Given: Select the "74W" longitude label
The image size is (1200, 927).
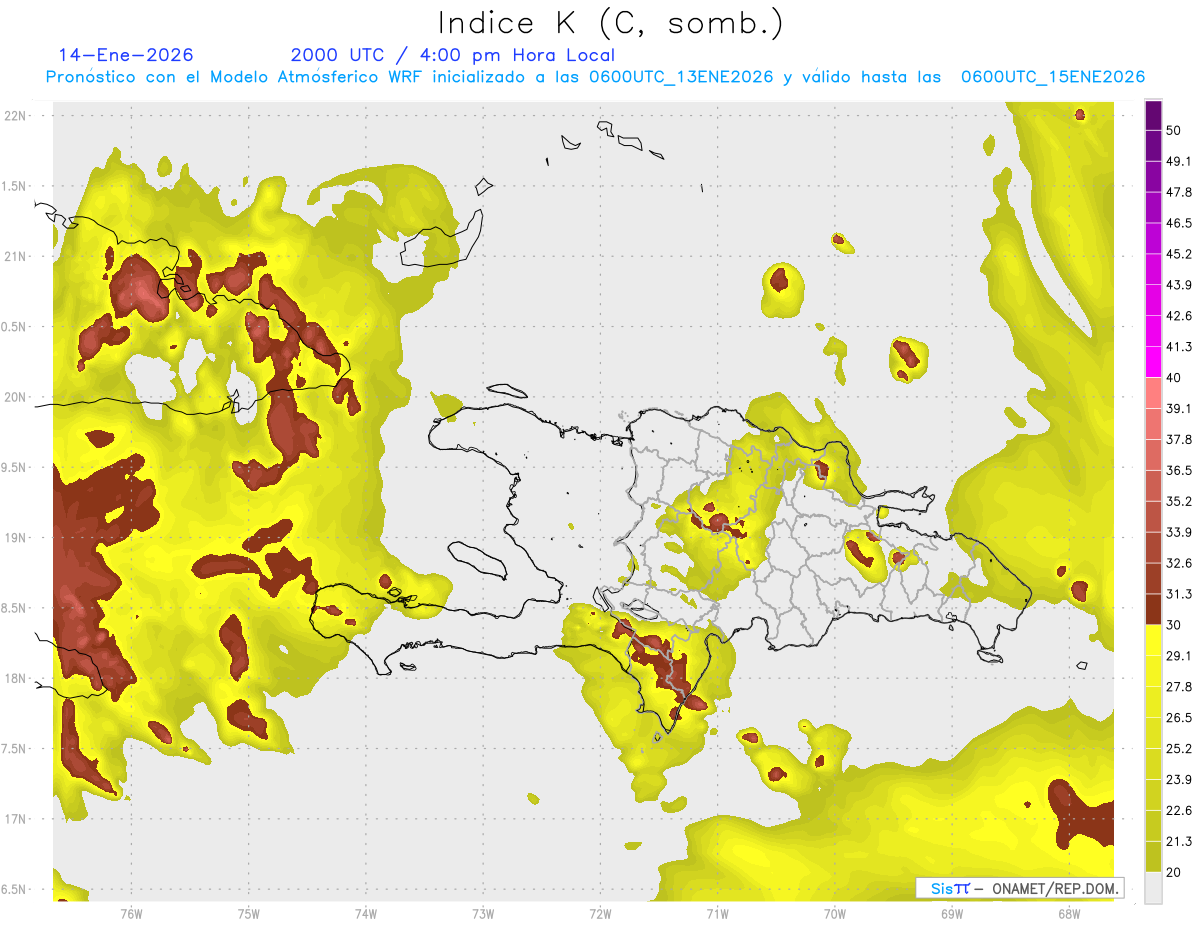Looking at the screenshot, I should click(x=366, y=913).
